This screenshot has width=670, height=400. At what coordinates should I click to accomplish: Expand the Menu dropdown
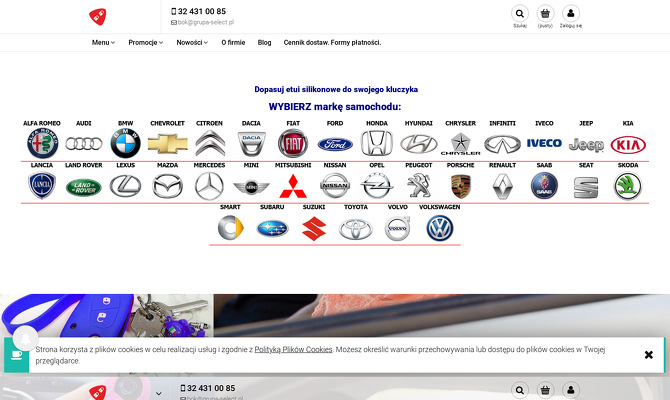click(103, 42)
